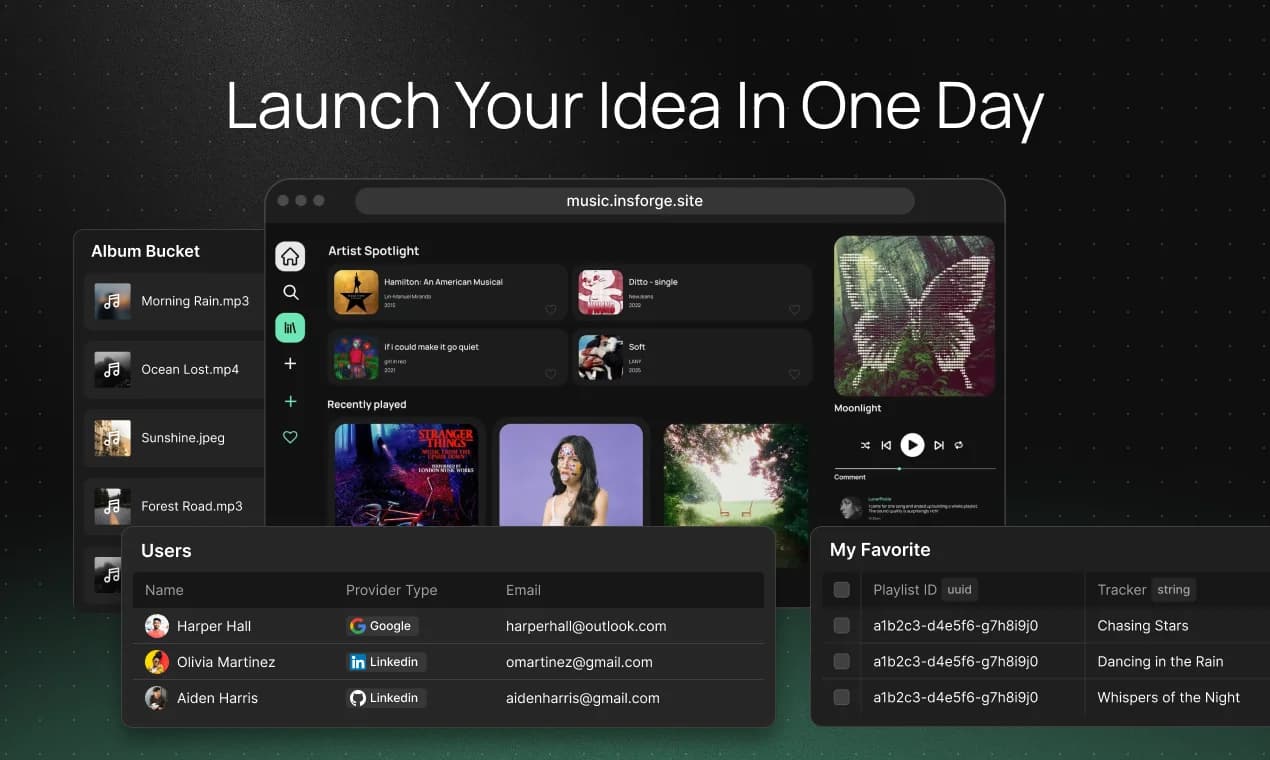Open Search from the sidebar
The image size is (1270, 760).
tap(290, 292)
